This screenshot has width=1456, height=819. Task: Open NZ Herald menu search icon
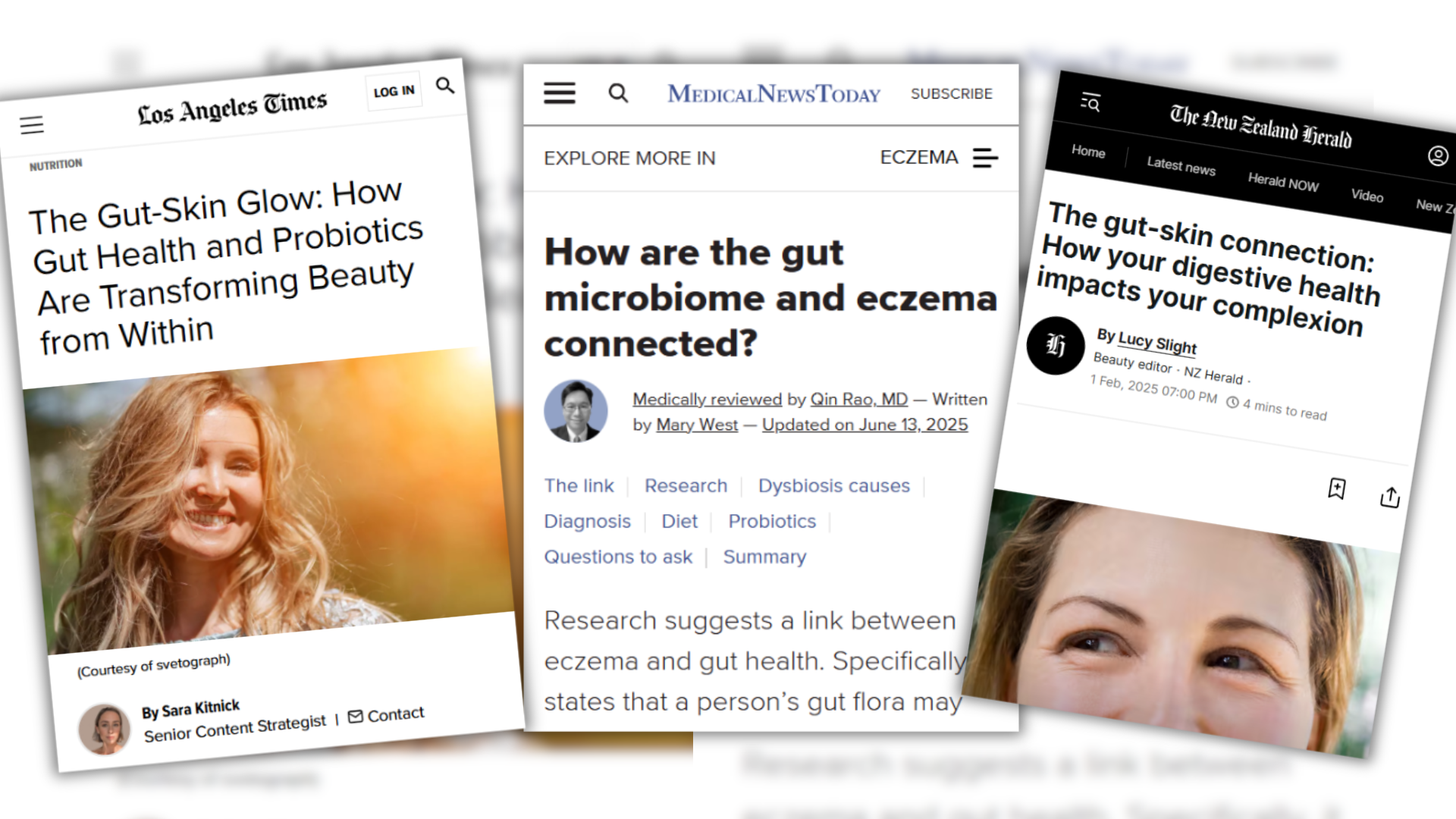(1090, 102)
